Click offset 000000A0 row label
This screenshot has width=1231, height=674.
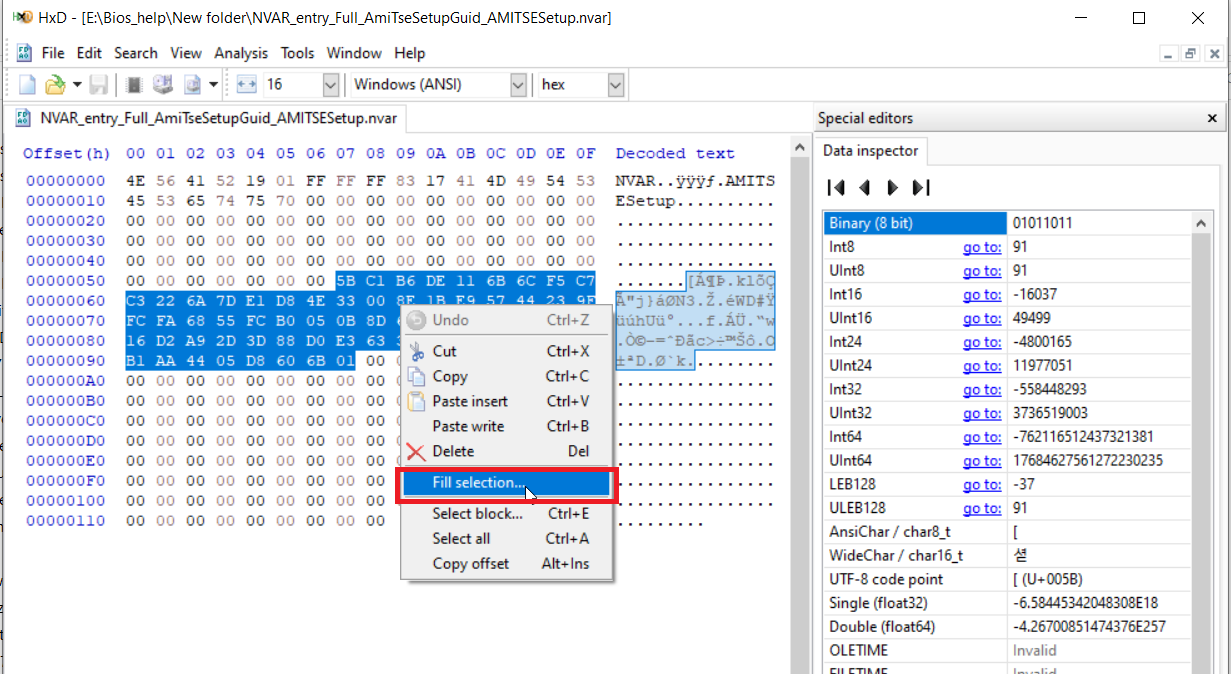pos(65,381)
